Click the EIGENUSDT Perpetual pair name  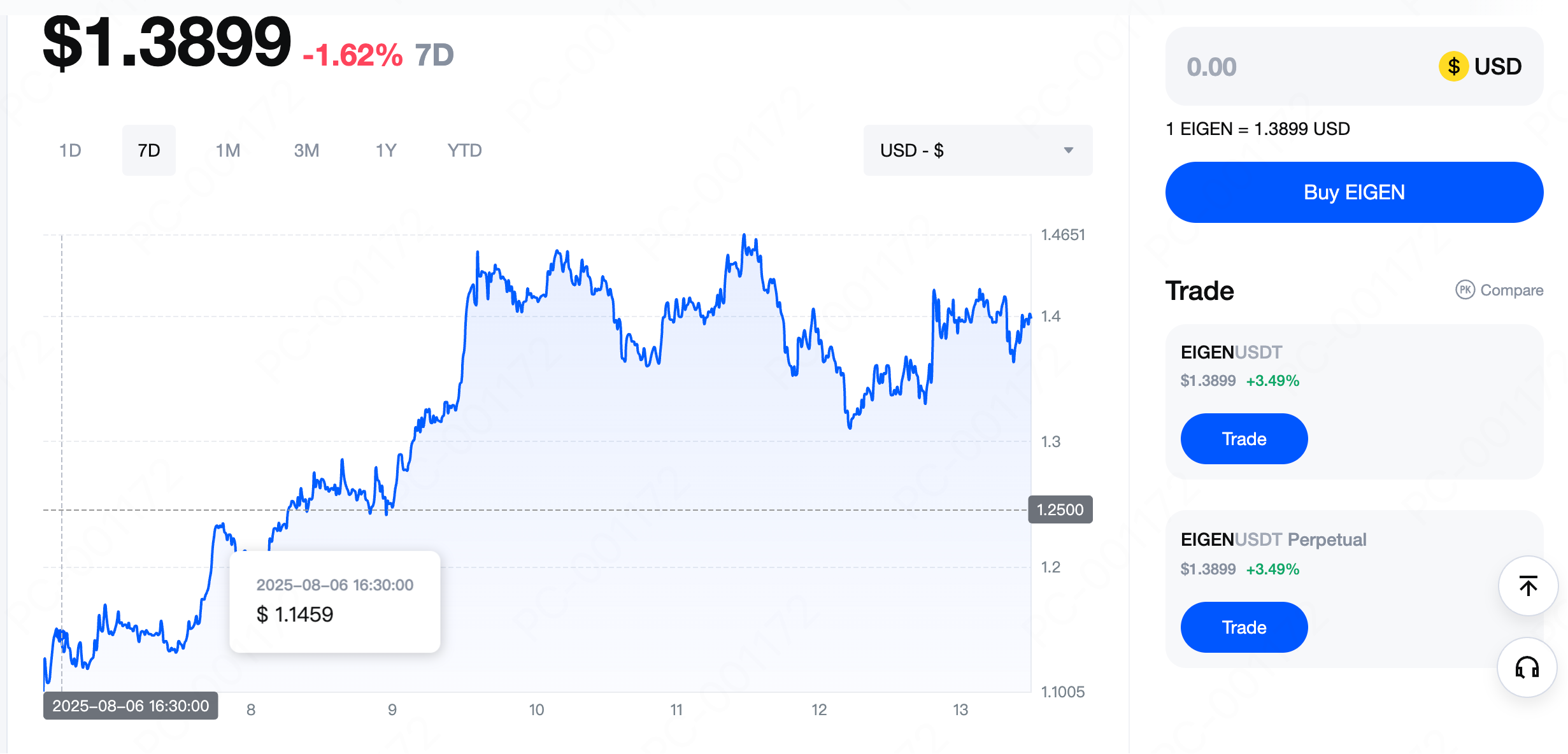coord(1273,539)
